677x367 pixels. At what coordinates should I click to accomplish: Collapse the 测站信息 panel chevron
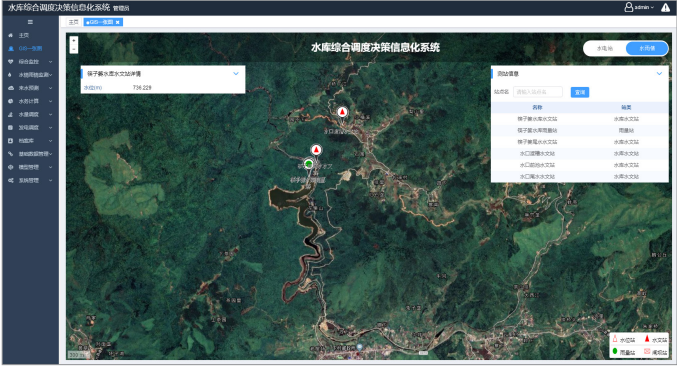click(659, 74)
